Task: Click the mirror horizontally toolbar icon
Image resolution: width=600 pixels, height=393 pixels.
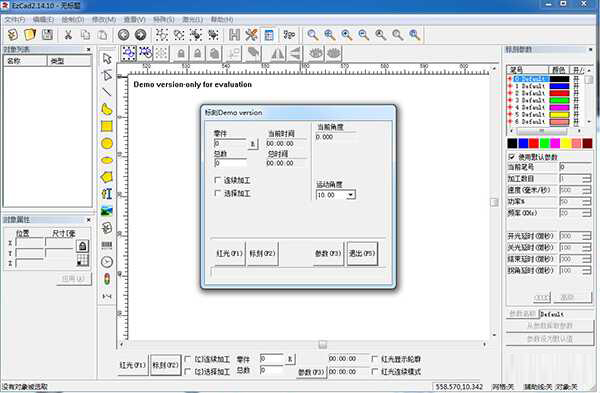Action: point(277,53)
